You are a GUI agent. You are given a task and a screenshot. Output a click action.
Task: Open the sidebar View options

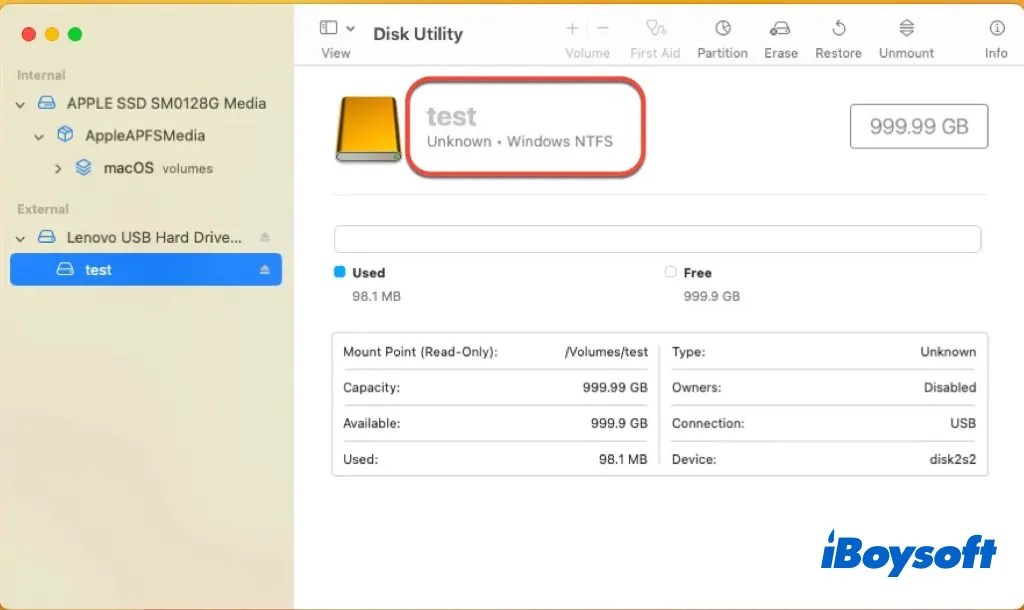328,27
